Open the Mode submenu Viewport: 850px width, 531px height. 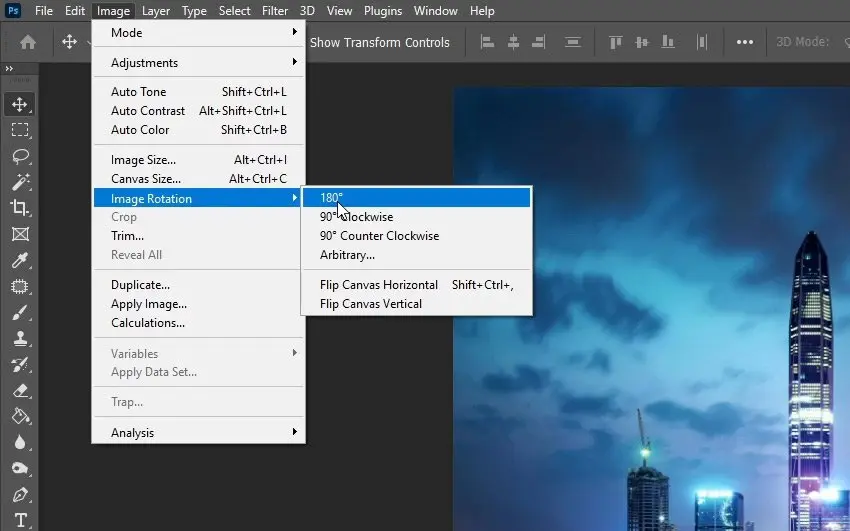[x=199, y=33]
